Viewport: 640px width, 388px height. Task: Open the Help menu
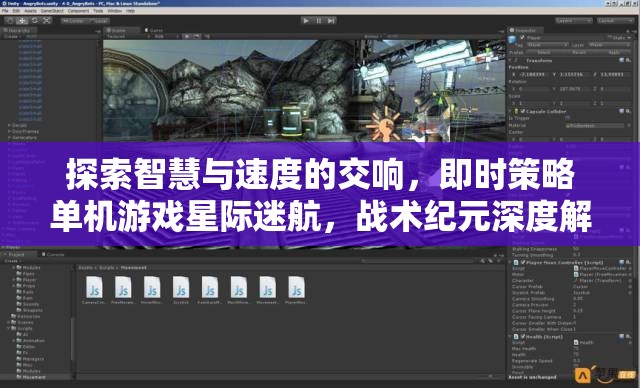[131, 11]
